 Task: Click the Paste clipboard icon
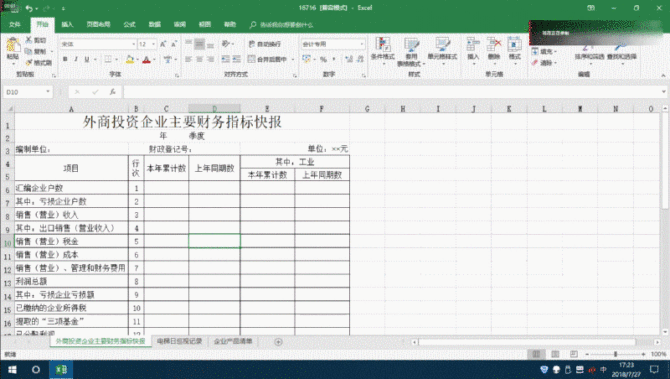[x=13, y=45]
